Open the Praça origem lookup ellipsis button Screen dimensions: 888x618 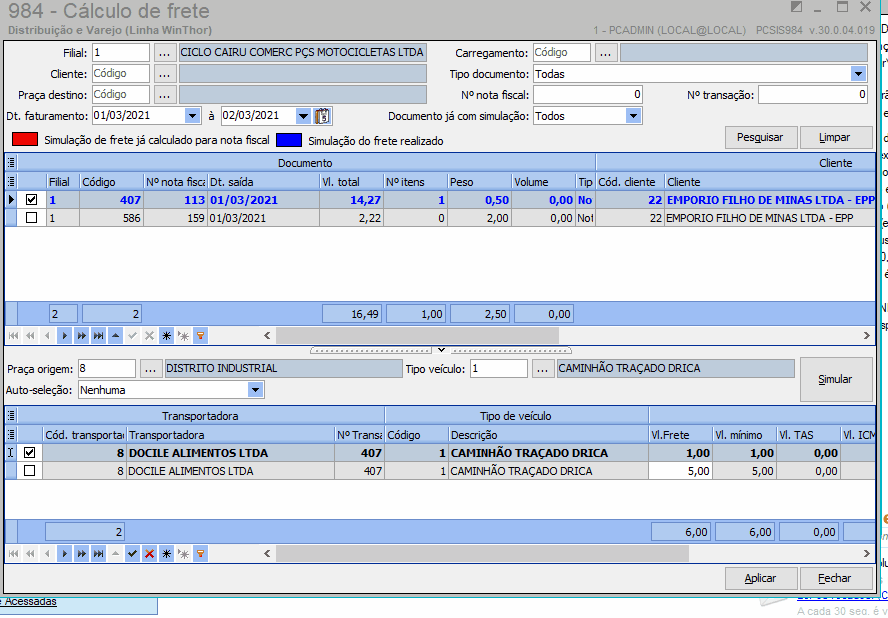pos(150,369)
